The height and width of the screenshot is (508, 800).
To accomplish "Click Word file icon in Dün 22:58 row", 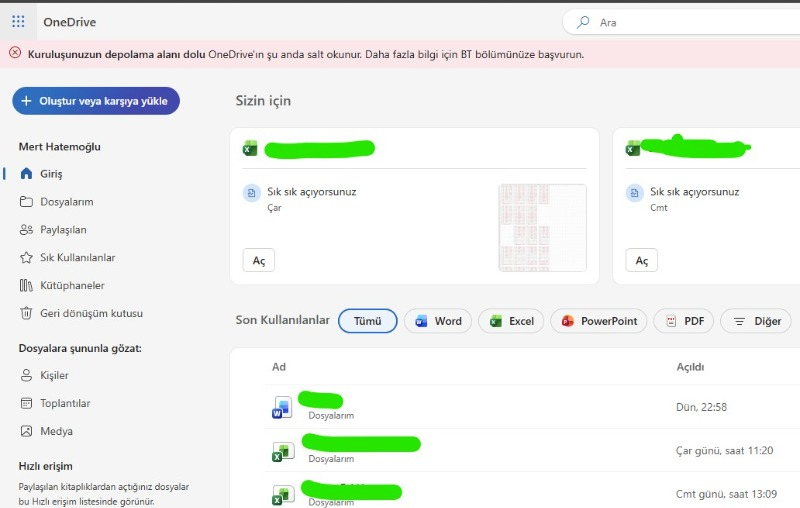I will [282, 408].
